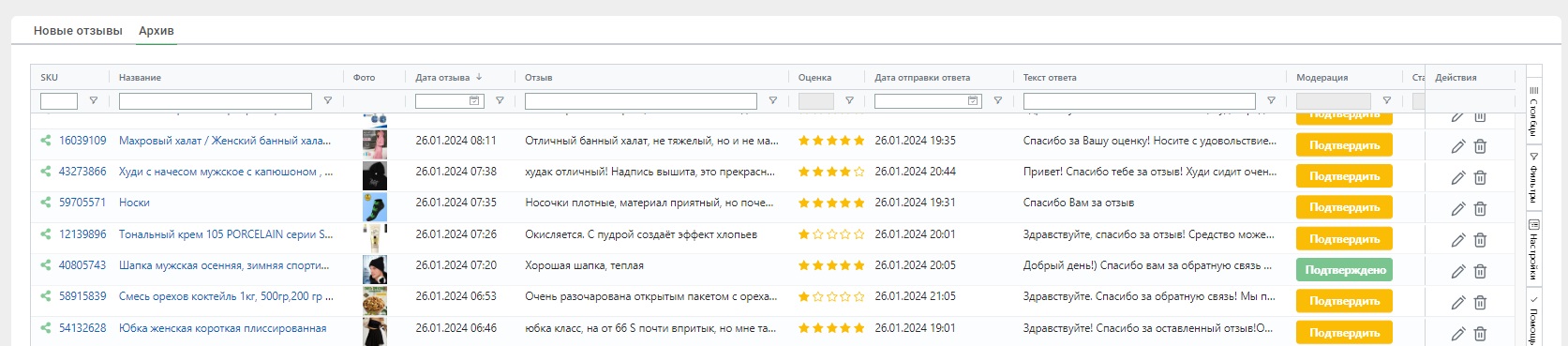The image size is (1568, 346).
Task: Open photo thumbnail of Махровый халат row
Action: coord(375,144)
